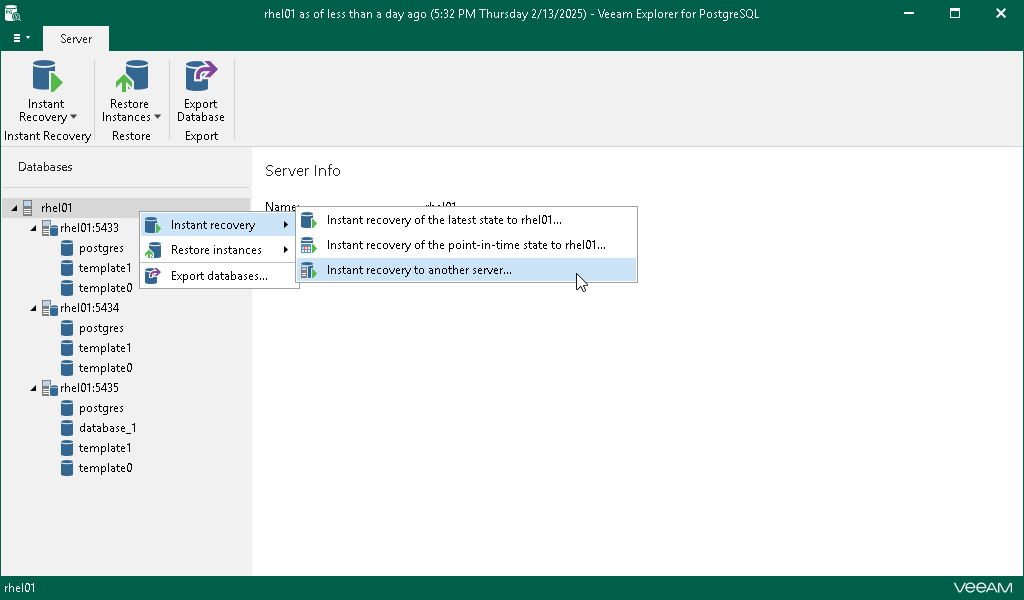Select template1 database under rhel01:5435

point(105,448)
